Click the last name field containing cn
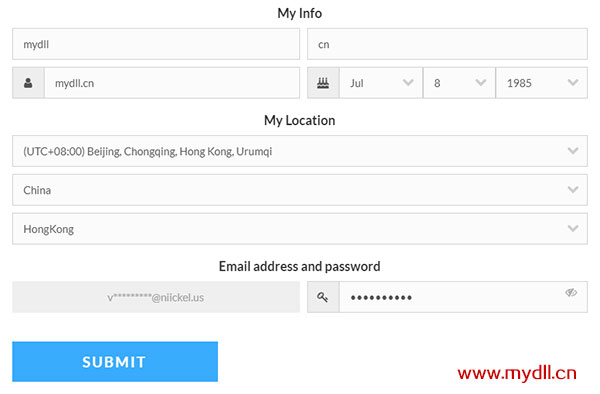Screen dimensions: 600x394 [x=447, y=44]
